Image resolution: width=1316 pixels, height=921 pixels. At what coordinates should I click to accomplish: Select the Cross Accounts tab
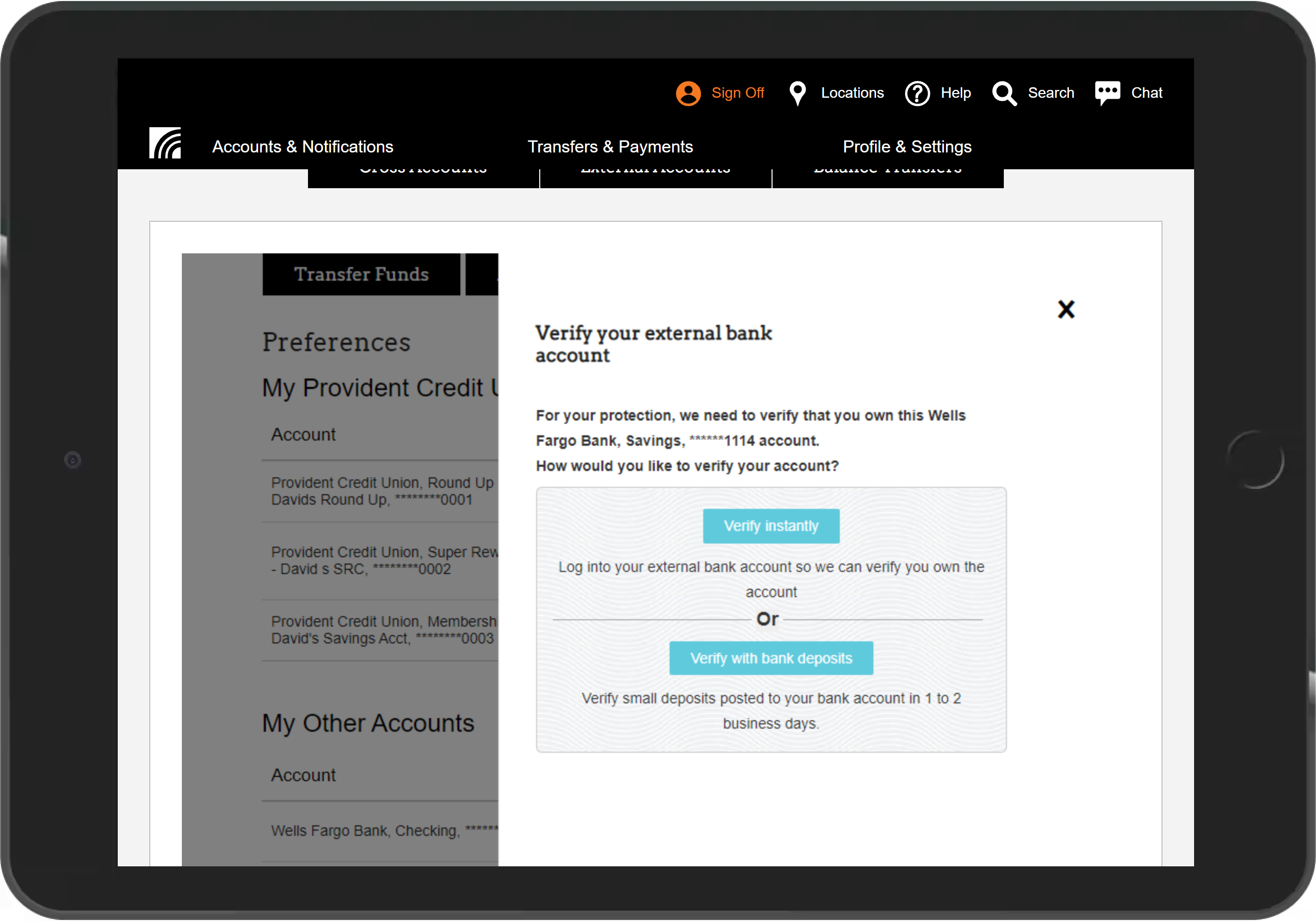423,177
